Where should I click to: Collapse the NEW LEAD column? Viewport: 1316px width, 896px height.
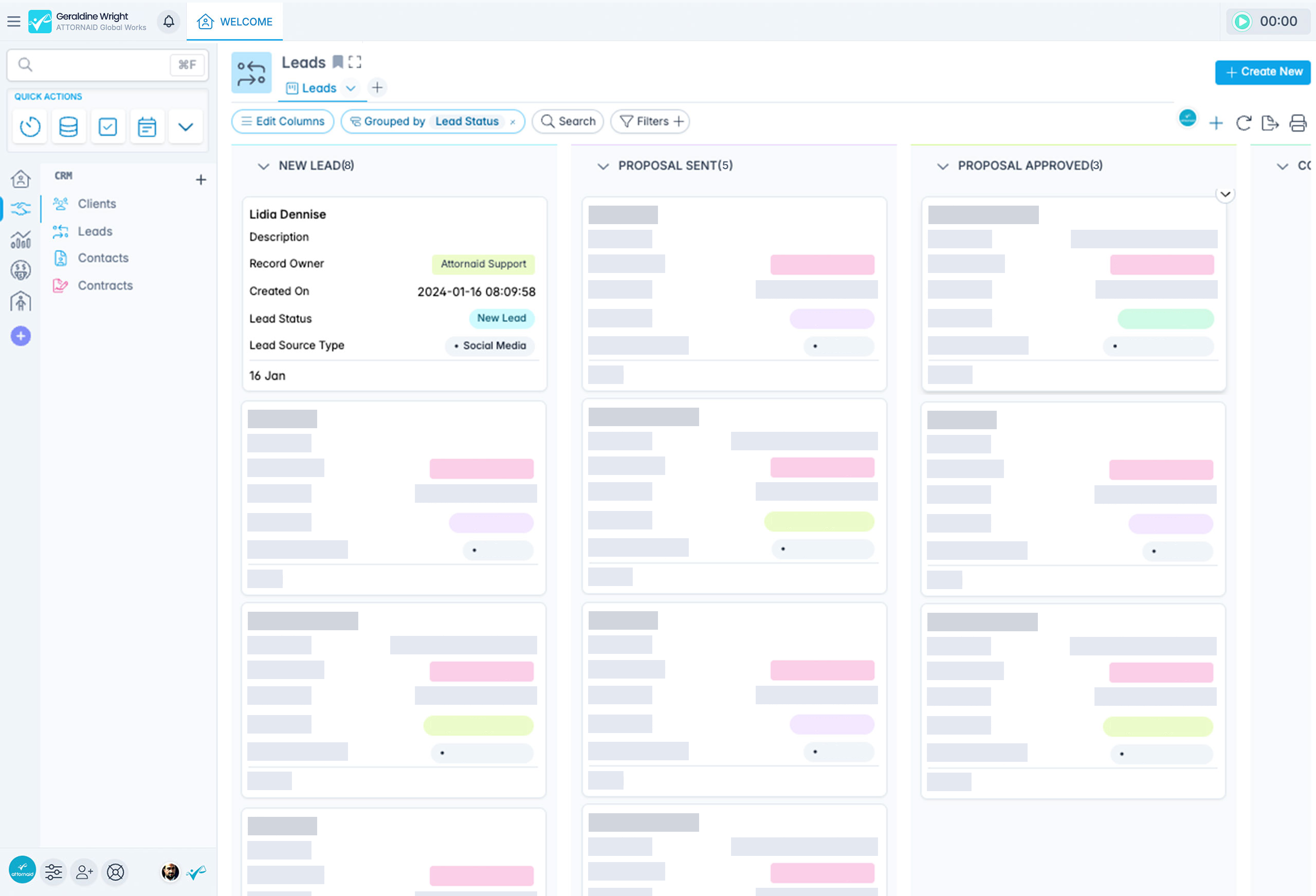coord(262,166)
